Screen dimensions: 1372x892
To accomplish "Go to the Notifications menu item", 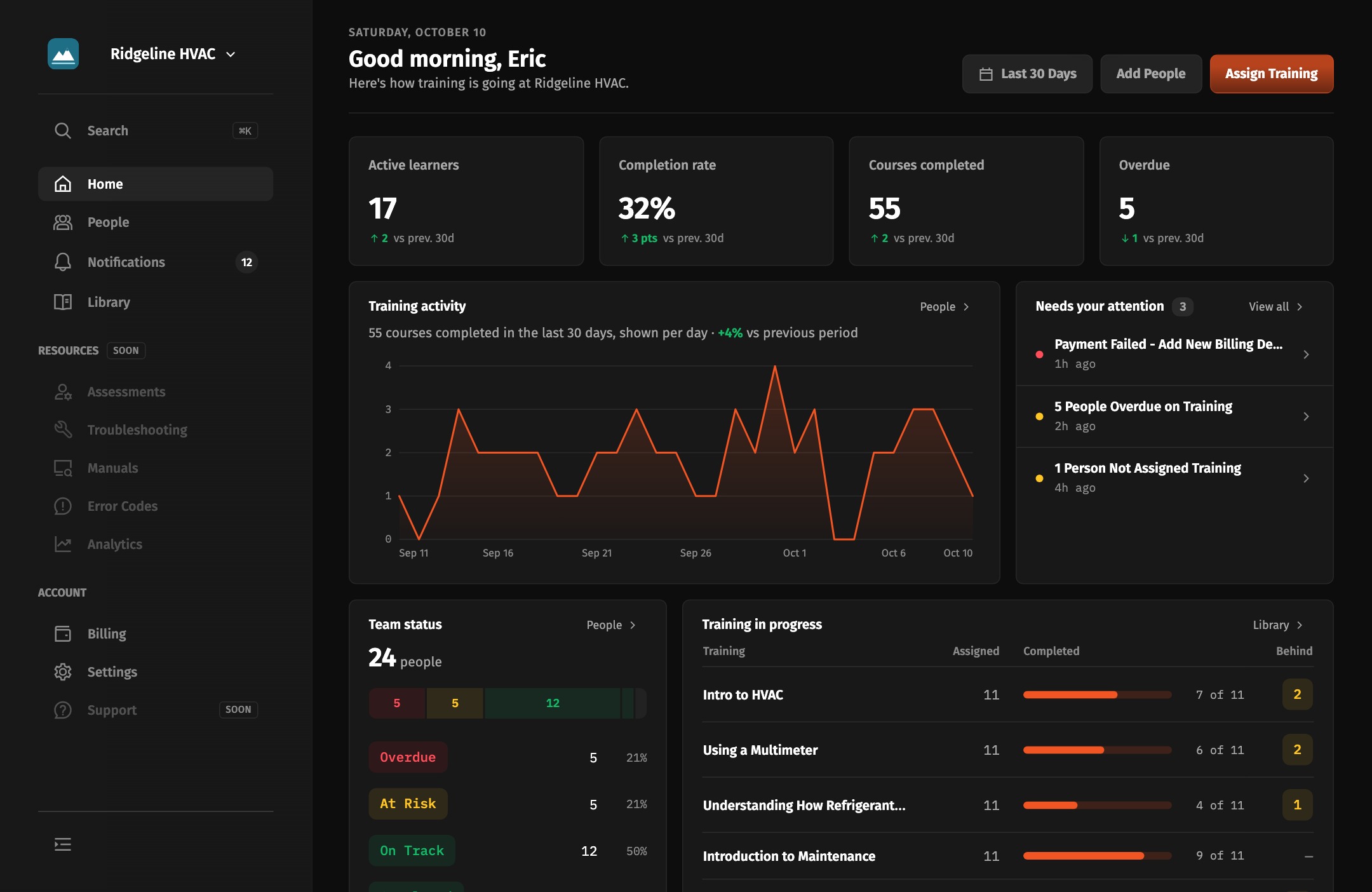I will tap(156, 262).
